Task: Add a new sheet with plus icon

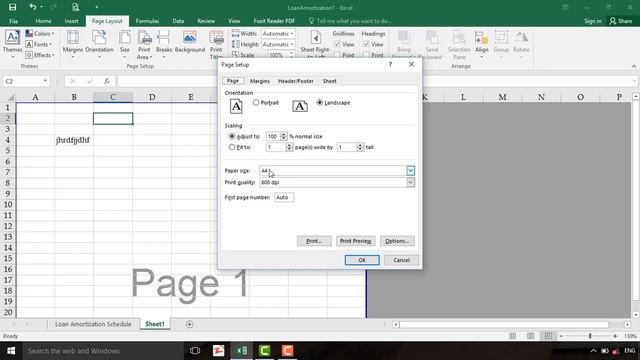Action: [189, 324]
